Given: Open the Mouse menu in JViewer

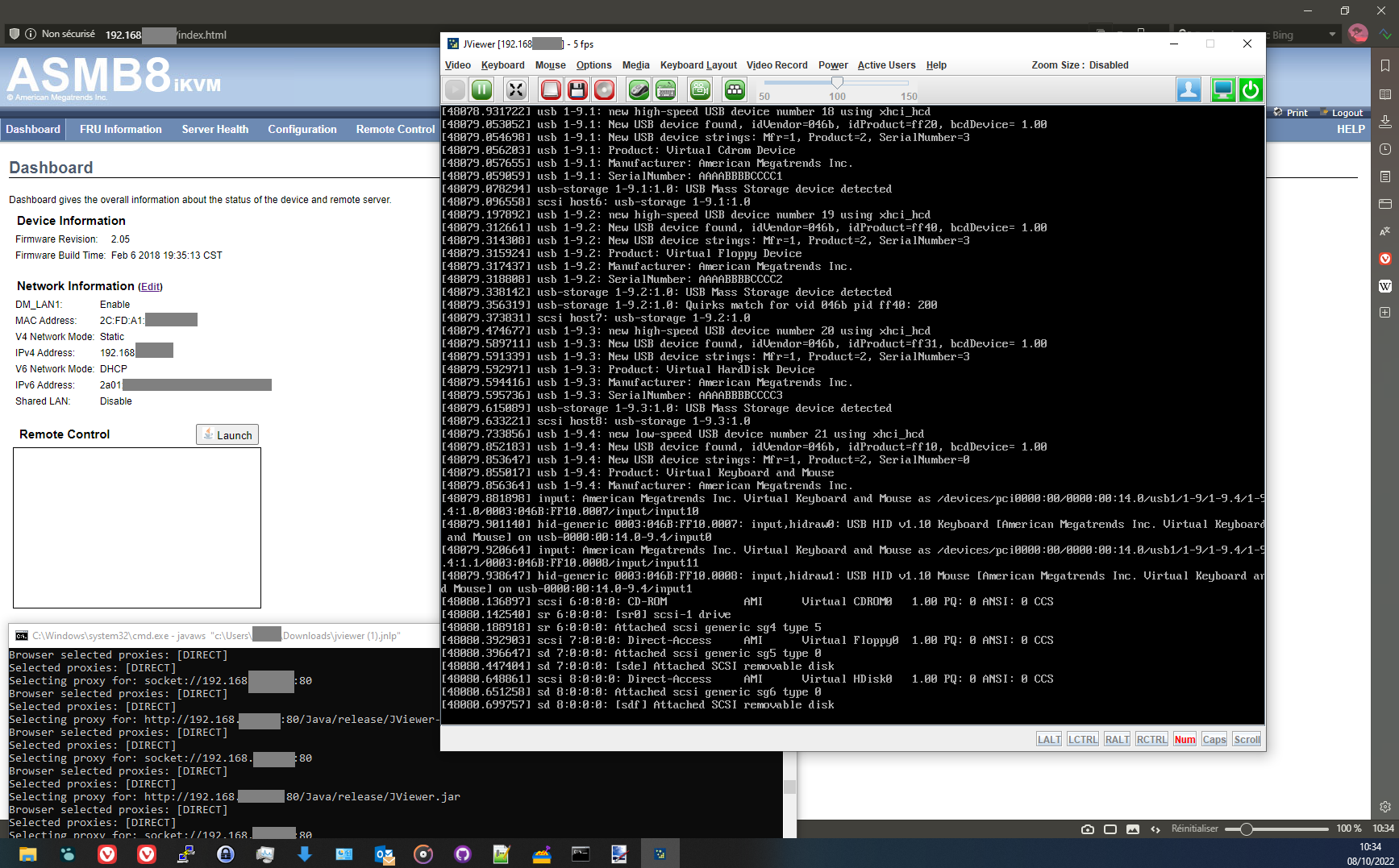Looking at the screenshot, I should coord(550,65).
